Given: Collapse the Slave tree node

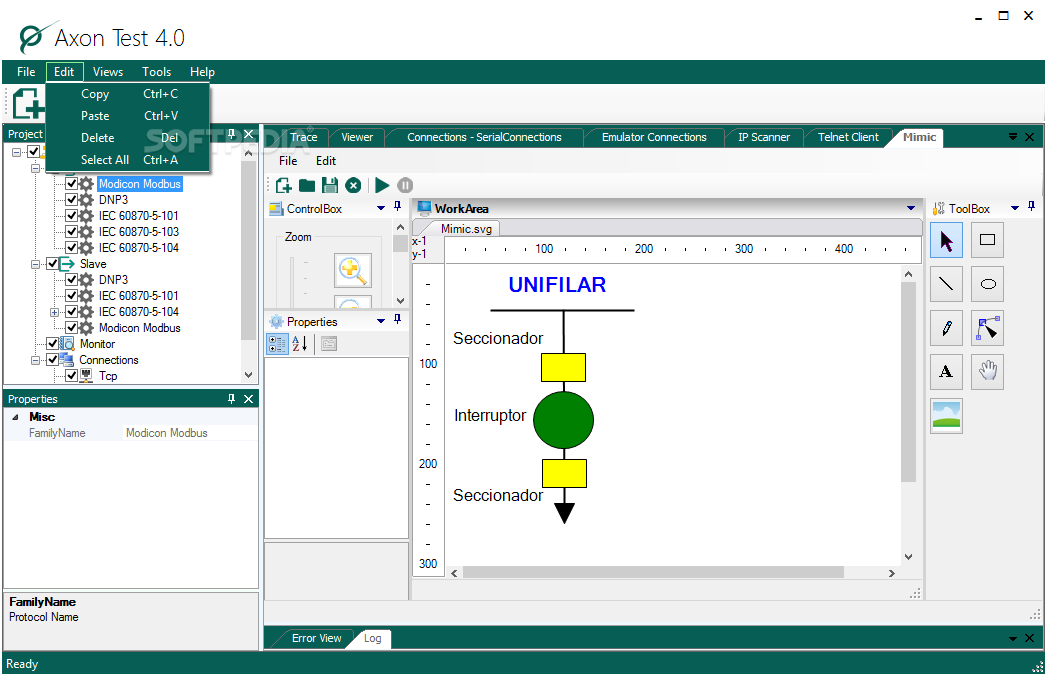Looking at the screenshot, I should (35, 264).
